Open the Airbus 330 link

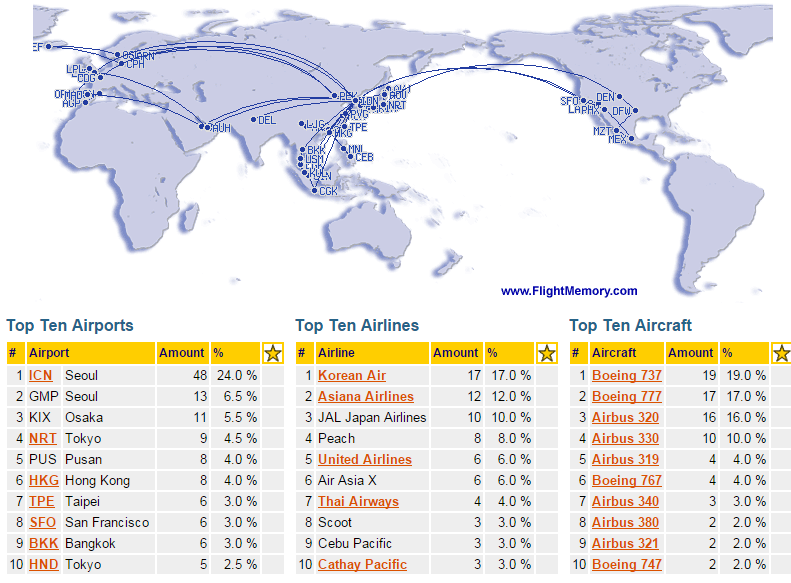click(x=625, y=438)
